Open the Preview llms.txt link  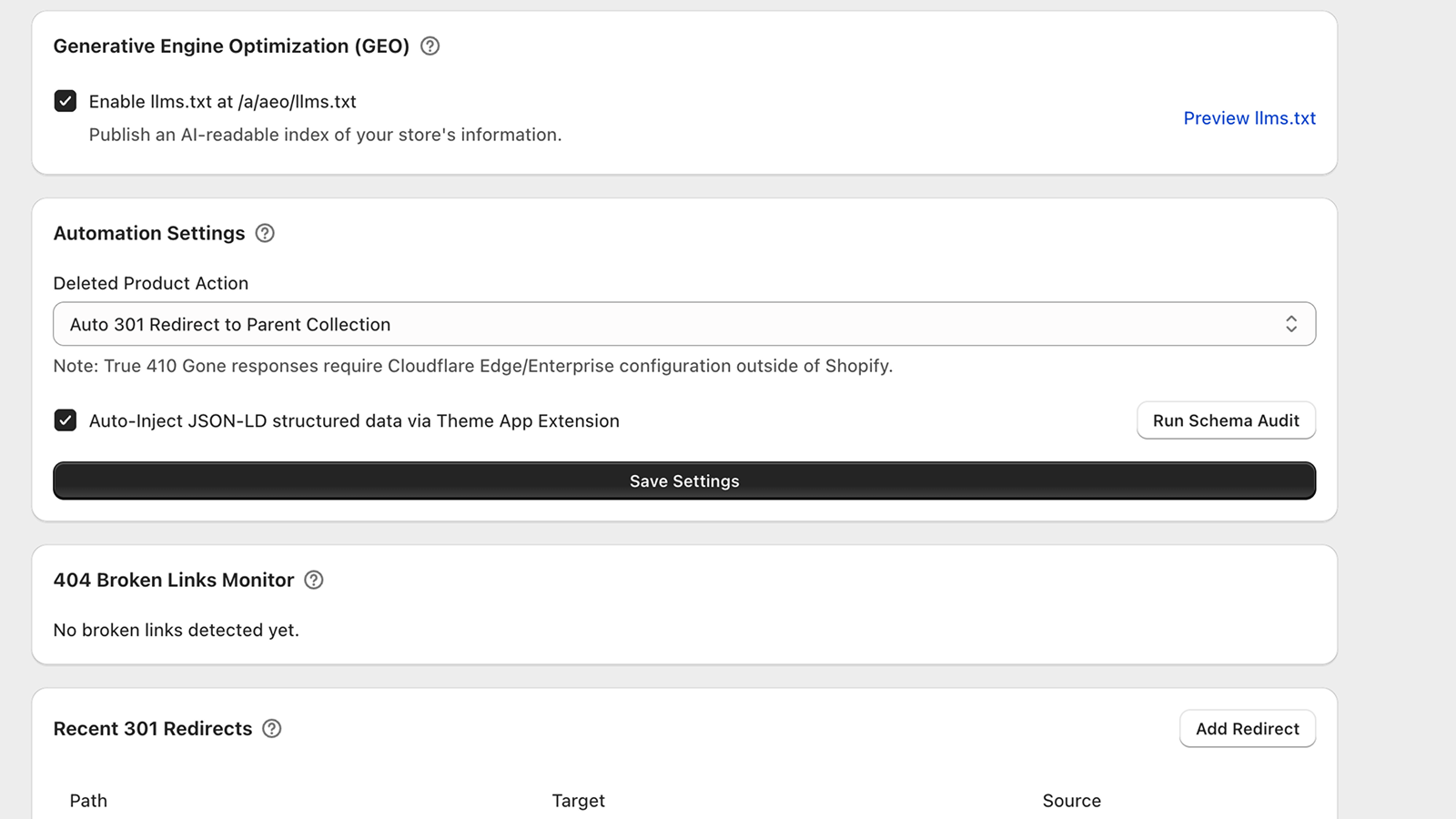[1249, 118]
